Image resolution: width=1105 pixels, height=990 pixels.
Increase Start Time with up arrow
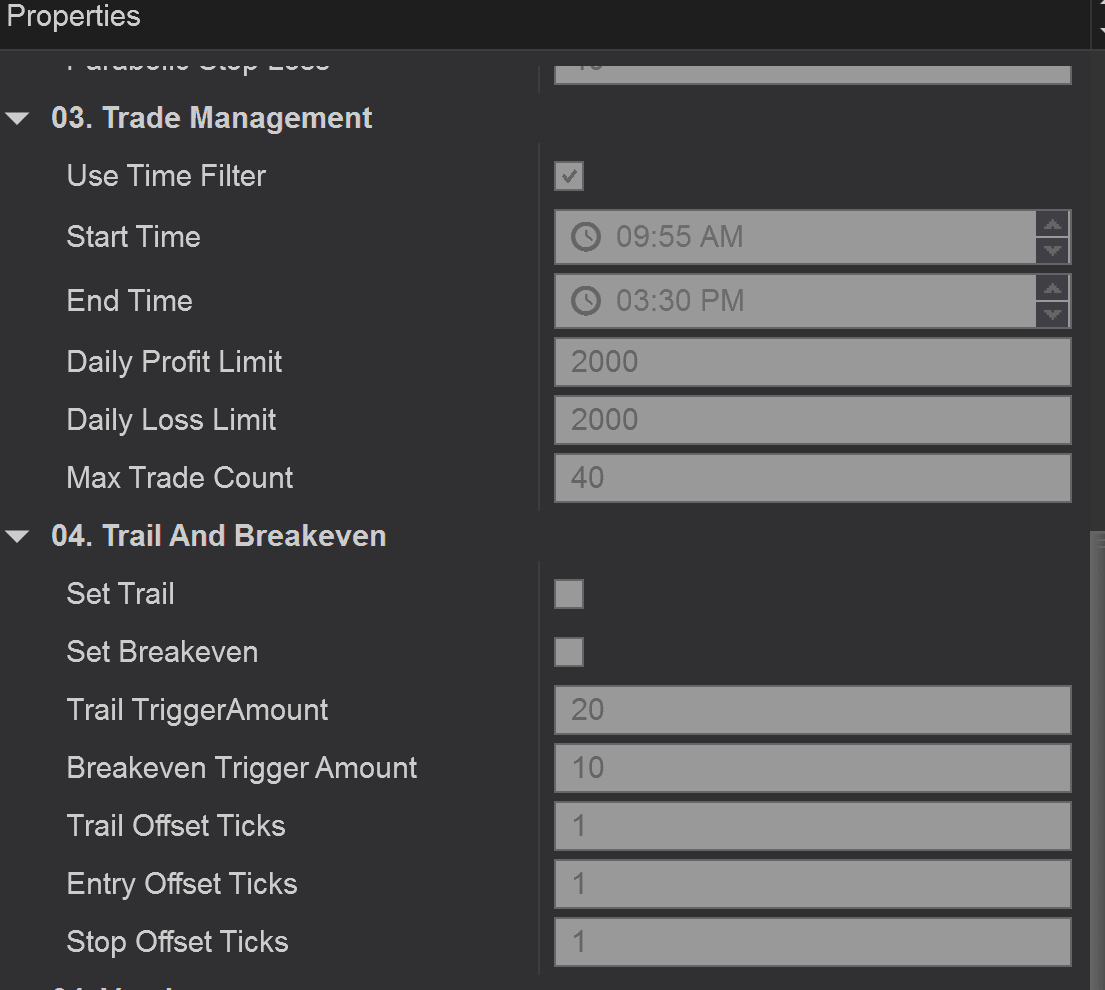tap(1053, 224)
